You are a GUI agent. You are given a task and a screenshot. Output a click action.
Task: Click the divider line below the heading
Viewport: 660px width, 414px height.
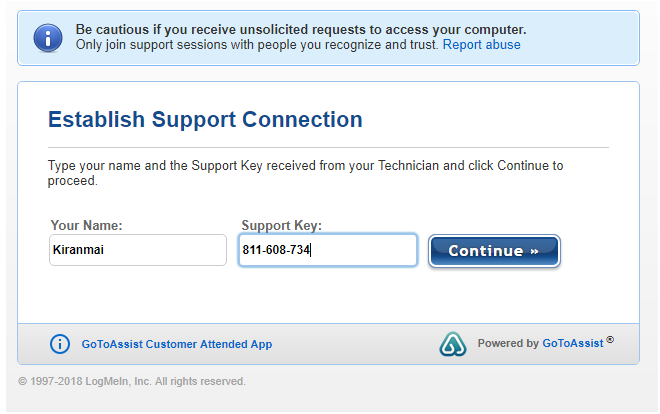click(x=328, y=147)
